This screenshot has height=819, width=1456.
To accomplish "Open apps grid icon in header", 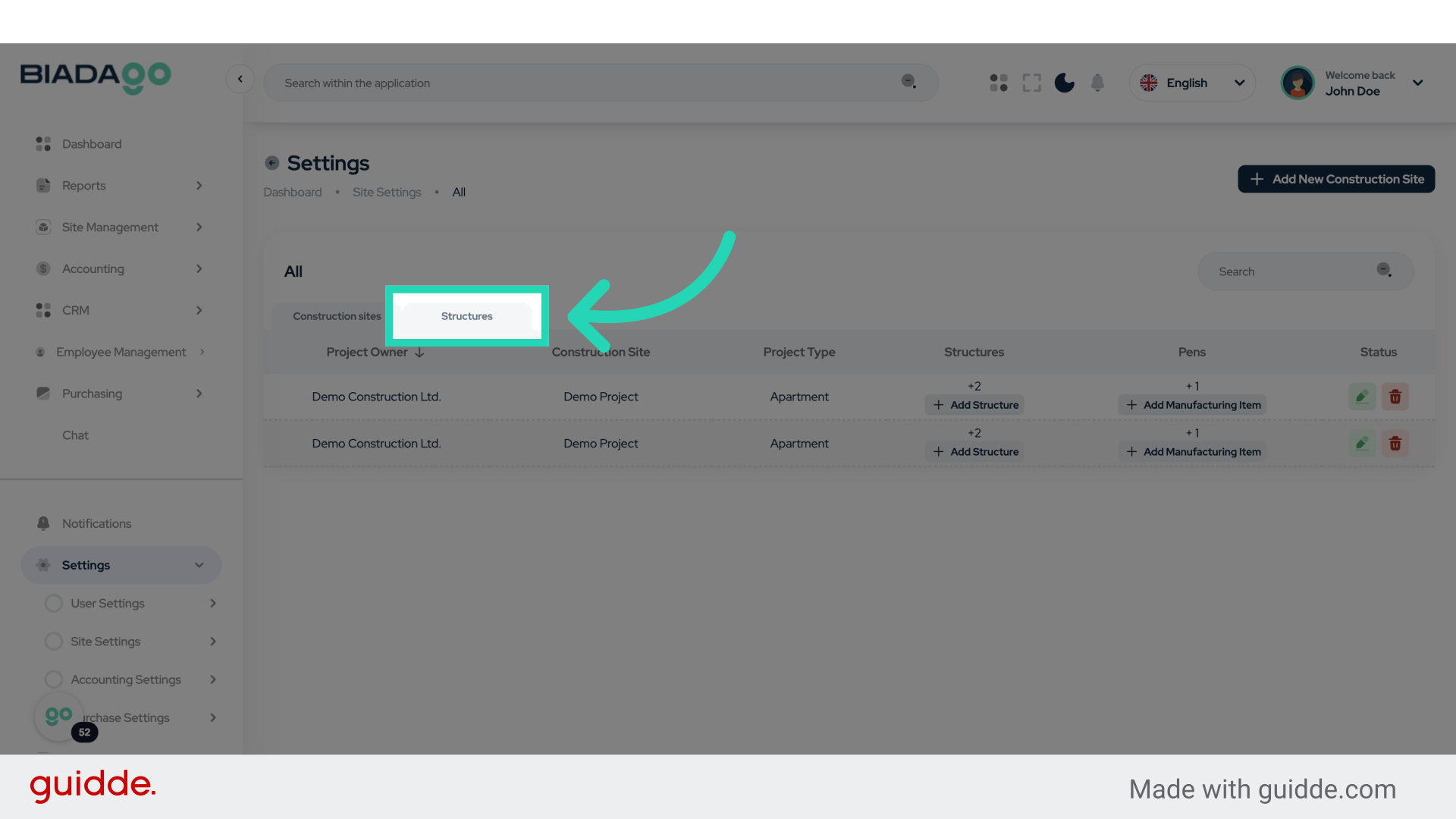I will click(999, 83).
